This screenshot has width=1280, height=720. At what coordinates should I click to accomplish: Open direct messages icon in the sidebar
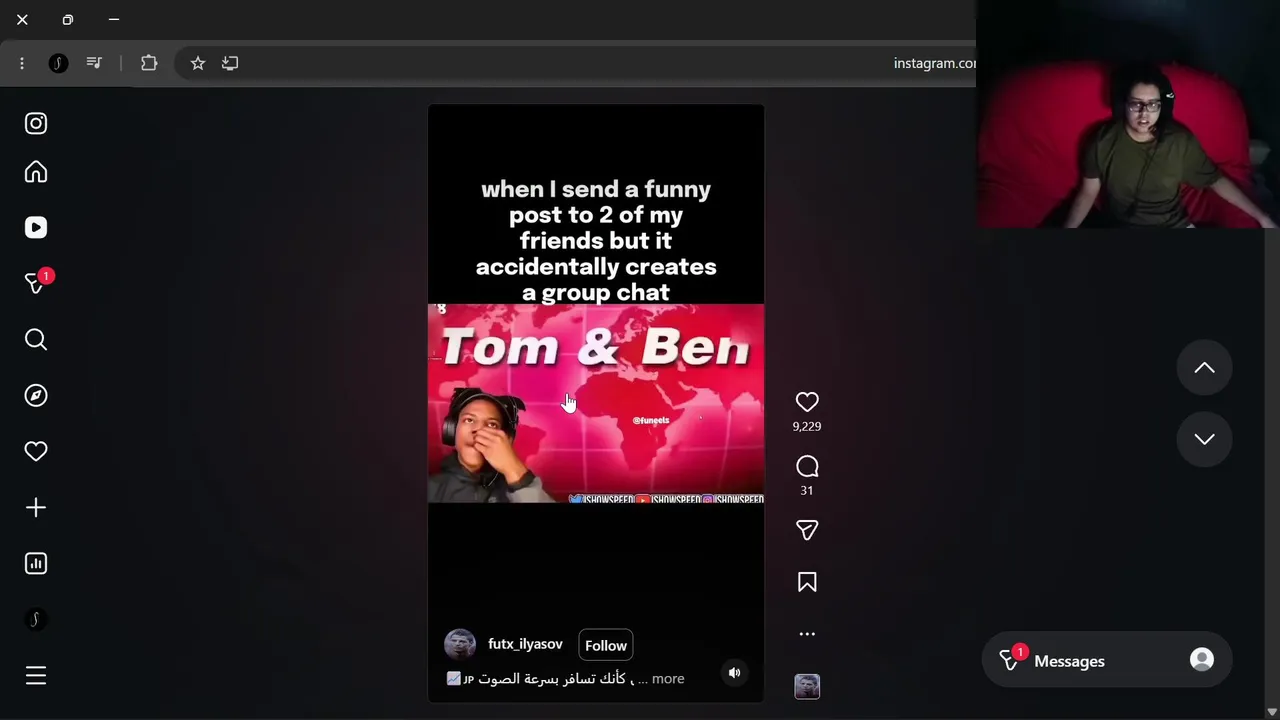[36, 284]
